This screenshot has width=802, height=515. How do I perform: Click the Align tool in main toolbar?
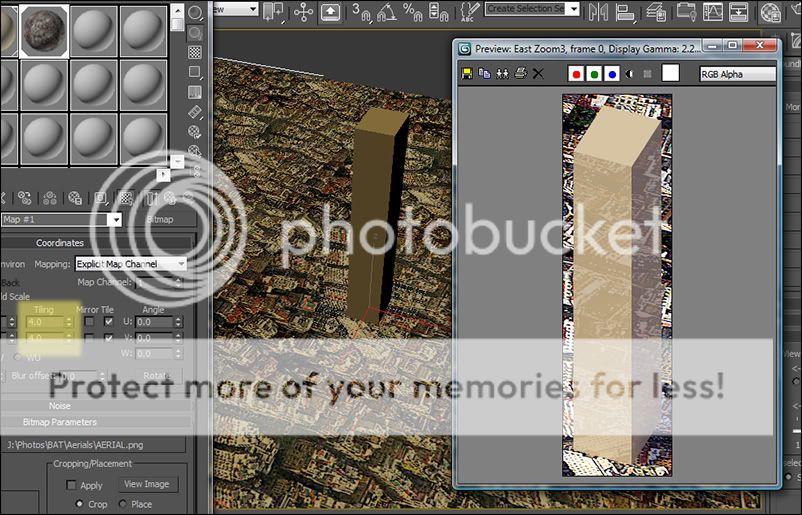pos(627,11)
